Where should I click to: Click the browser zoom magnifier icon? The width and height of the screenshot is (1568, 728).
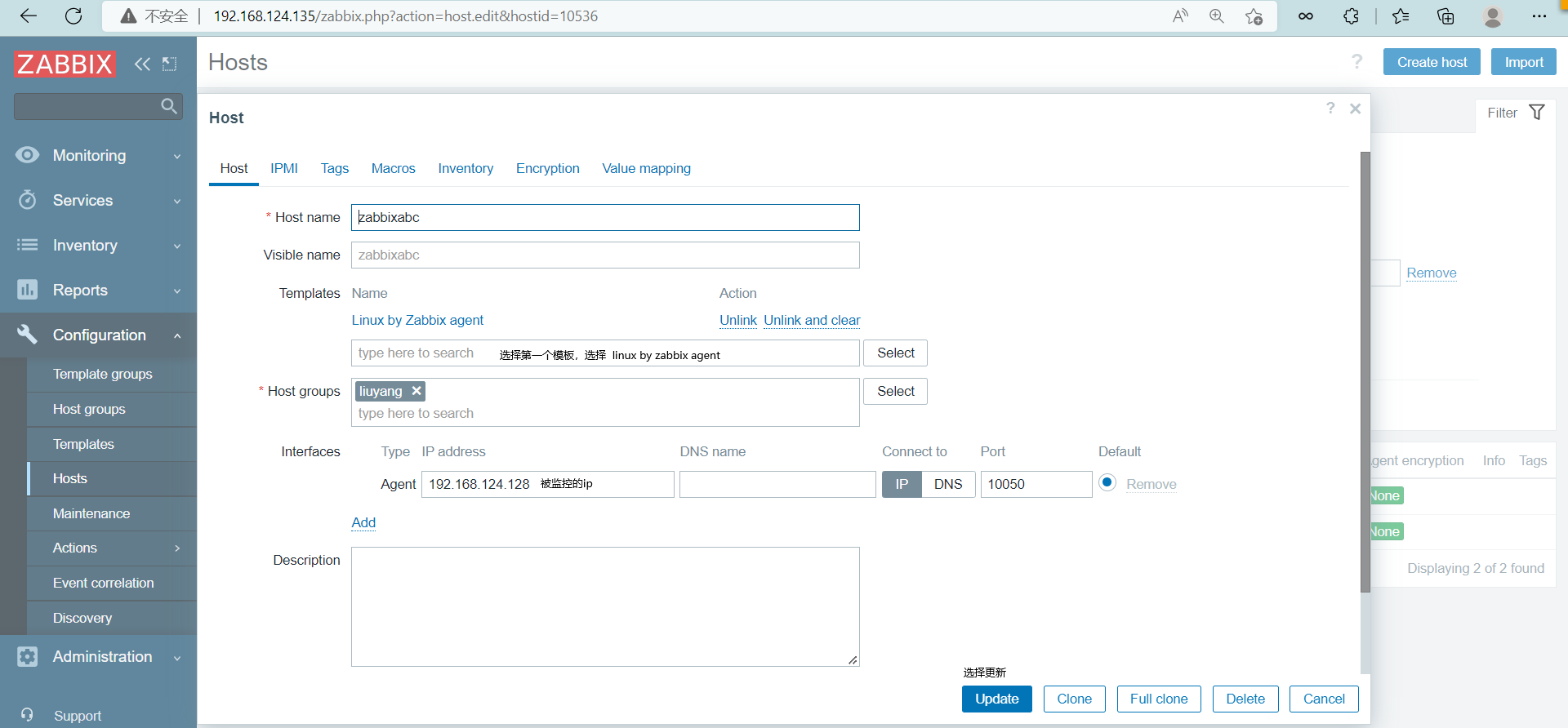[1217, 16]
